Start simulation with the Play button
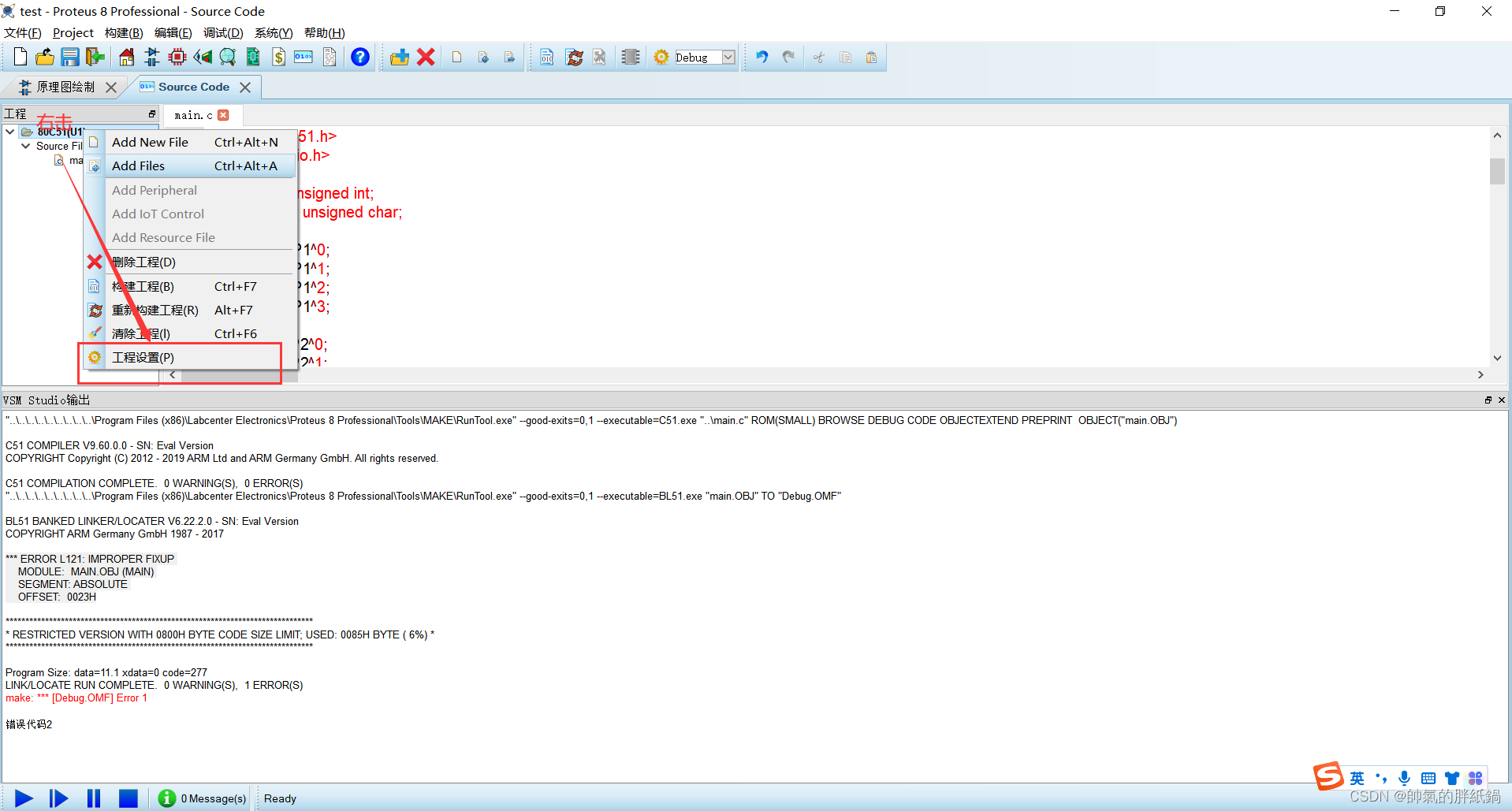 click(x=24, y=798)
